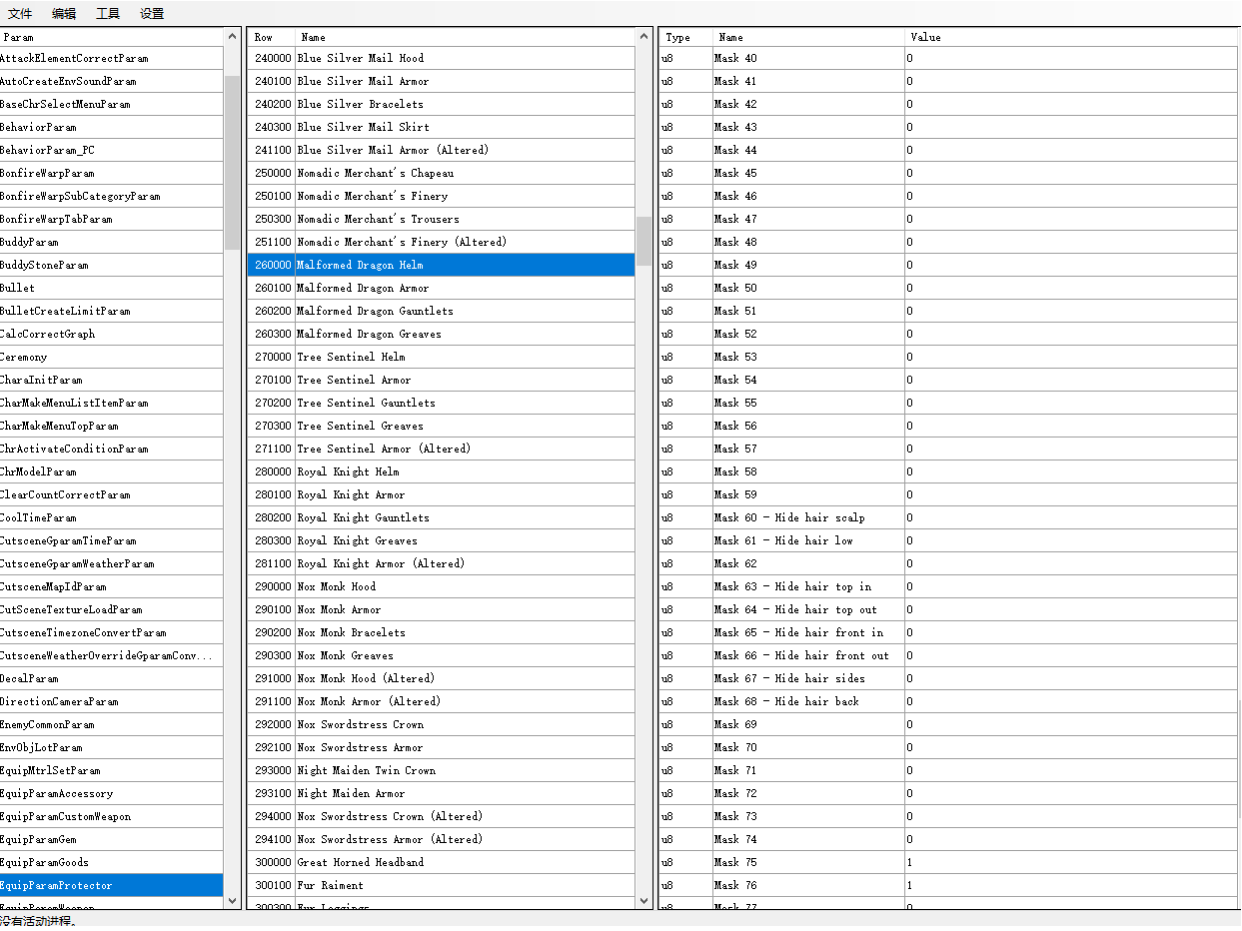Screen dimensions: 1242x931
Task: Click the Row column header
Action: (x=264, y=37)
